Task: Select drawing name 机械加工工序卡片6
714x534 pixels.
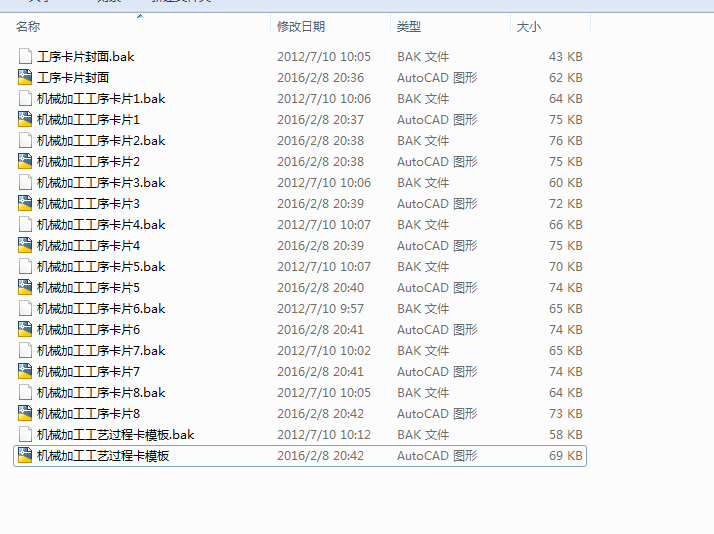Action: (x=88, y=329)
